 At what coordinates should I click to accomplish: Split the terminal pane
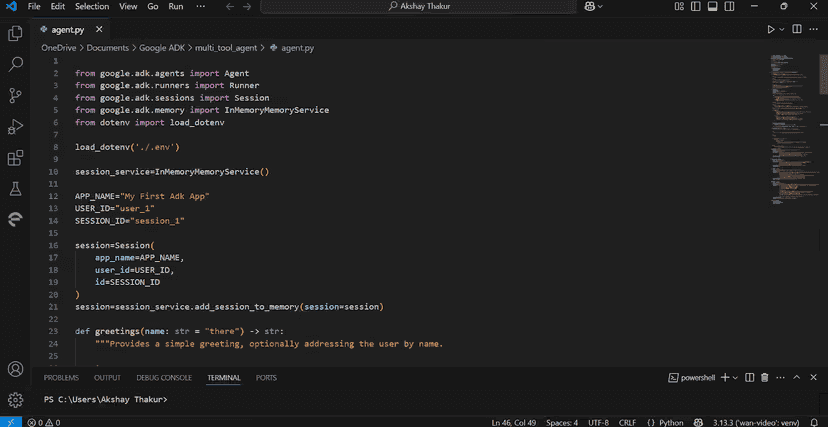point(749,377)
